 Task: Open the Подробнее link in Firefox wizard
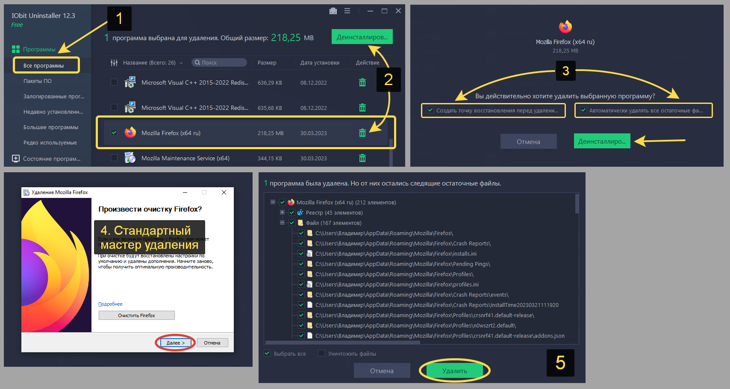[x=110, y=304]
